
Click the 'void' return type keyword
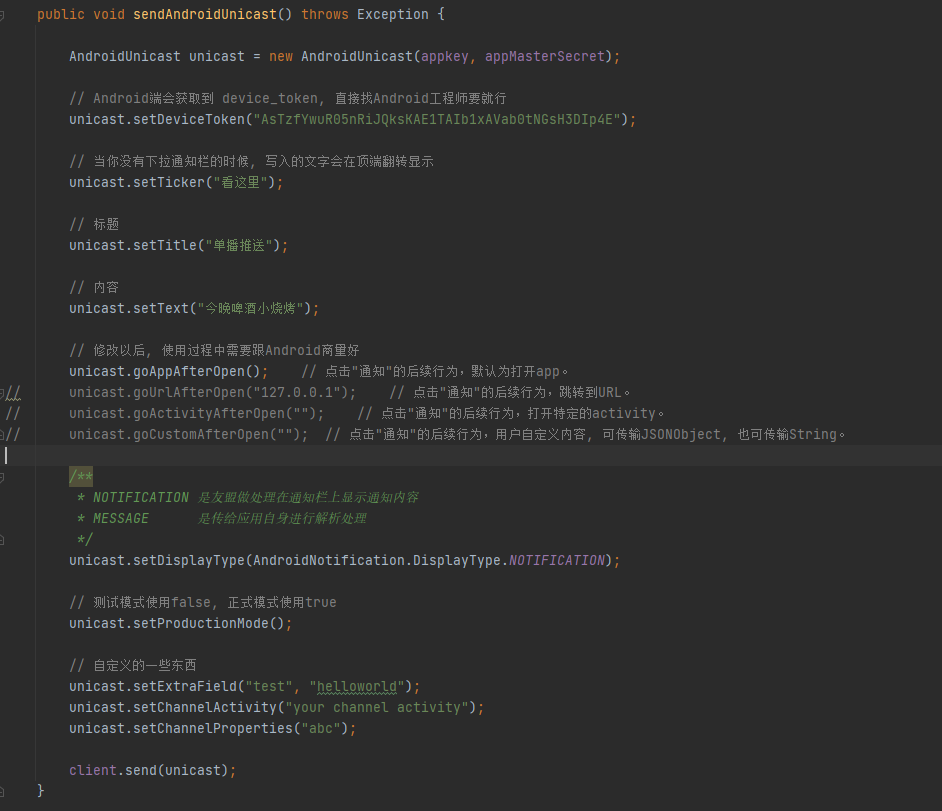tap(109, 14)
